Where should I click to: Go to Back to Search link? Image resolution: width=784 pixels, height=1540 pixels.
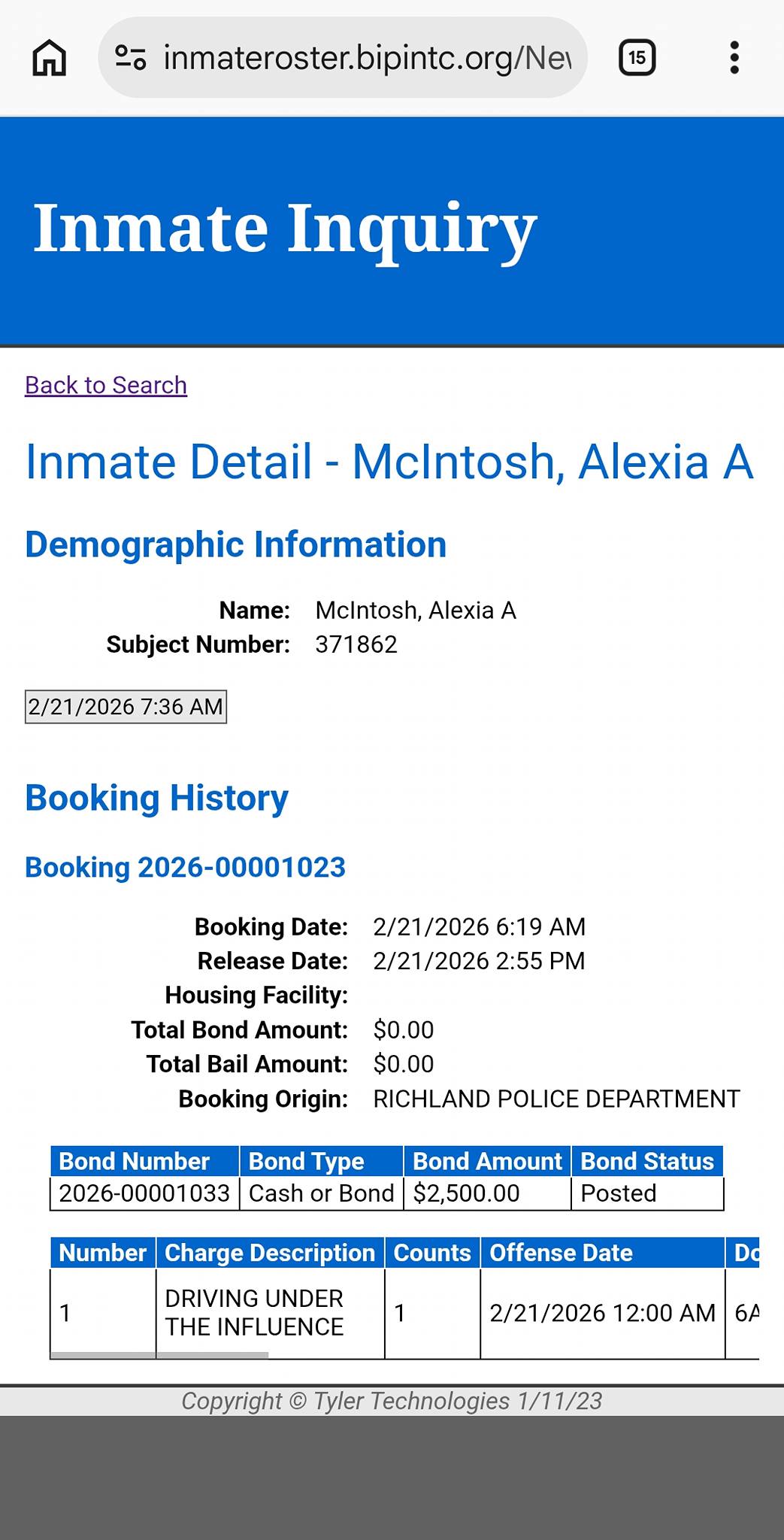[106, 385]
